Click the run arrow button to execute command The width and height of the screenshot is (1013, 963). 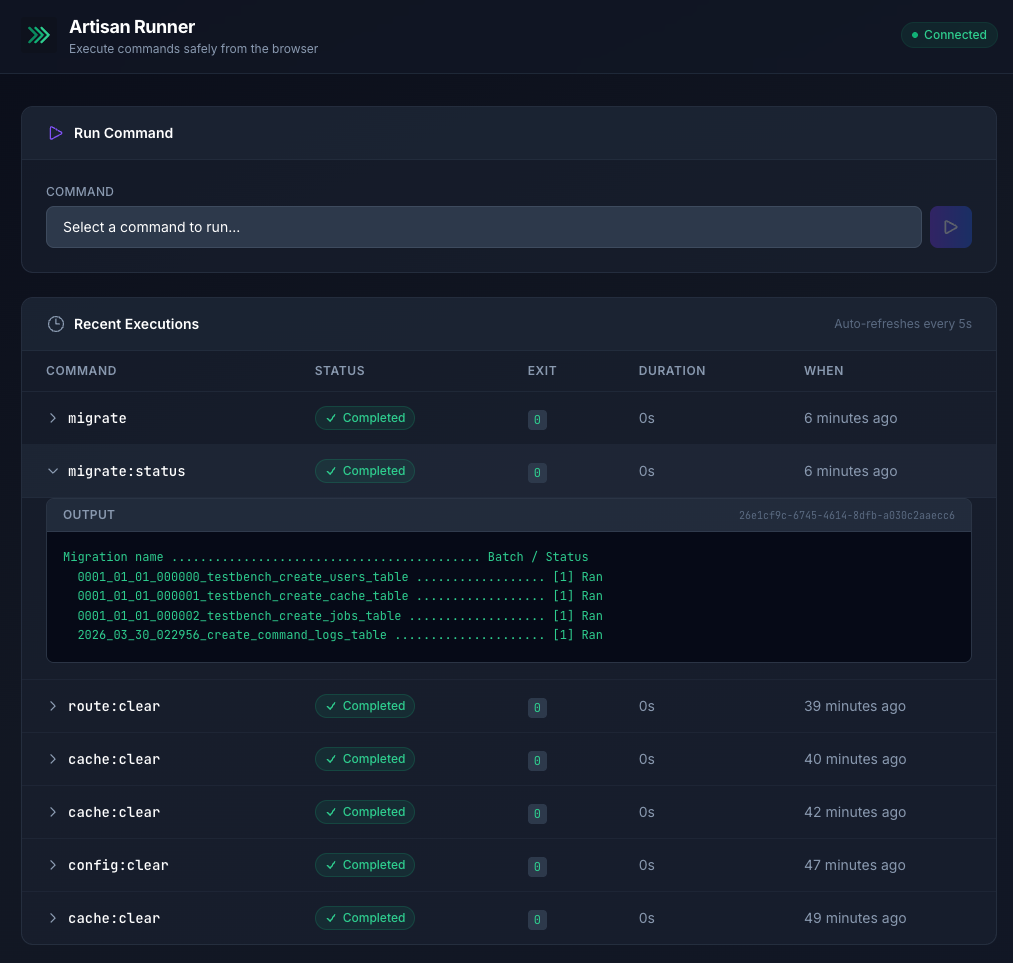coord(950,227)
